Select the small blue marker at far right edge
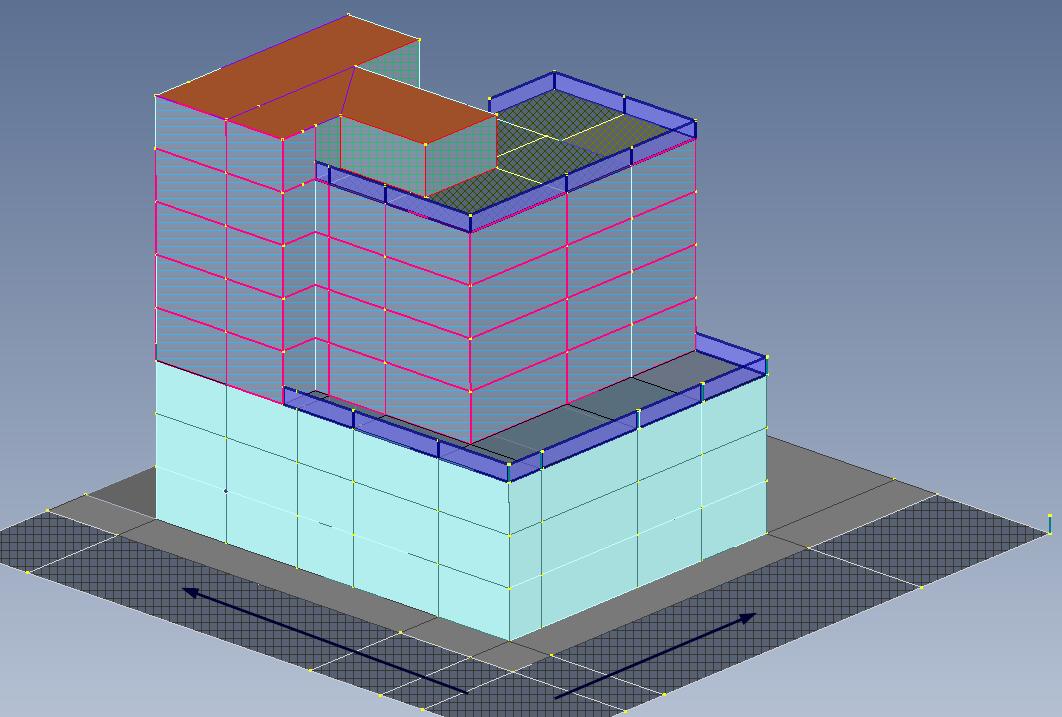The height and width of the screenshot is (717, 1062). pyautogui.click(x=1050, y=523)
